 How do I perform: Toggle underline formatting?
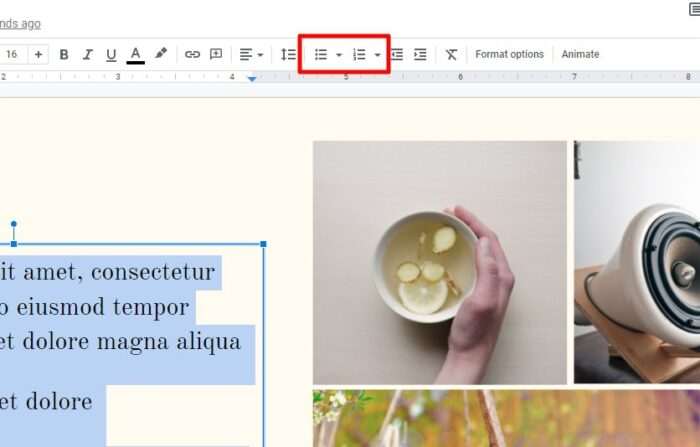coord(111,54)
